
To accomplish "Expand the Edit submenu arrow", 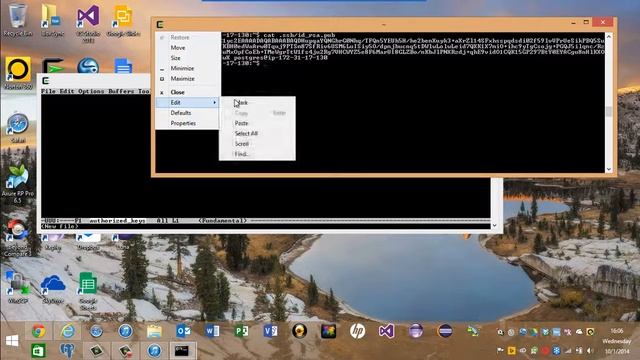I will click(215, 102).
